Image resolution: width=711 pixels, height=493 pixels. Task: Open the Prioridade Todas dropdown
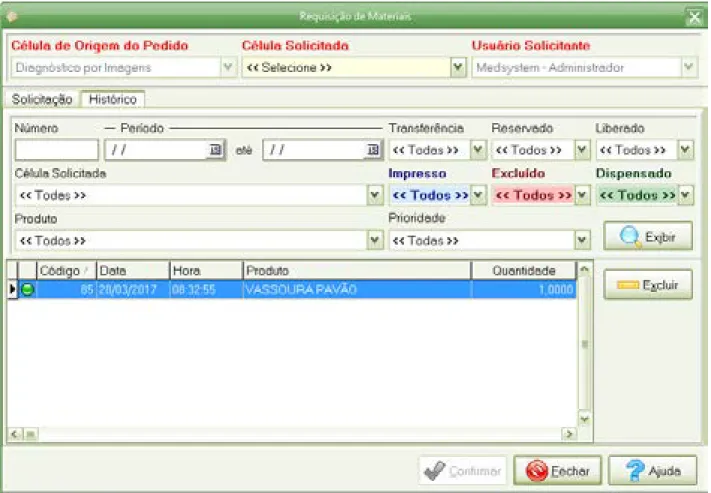(582, 240)
